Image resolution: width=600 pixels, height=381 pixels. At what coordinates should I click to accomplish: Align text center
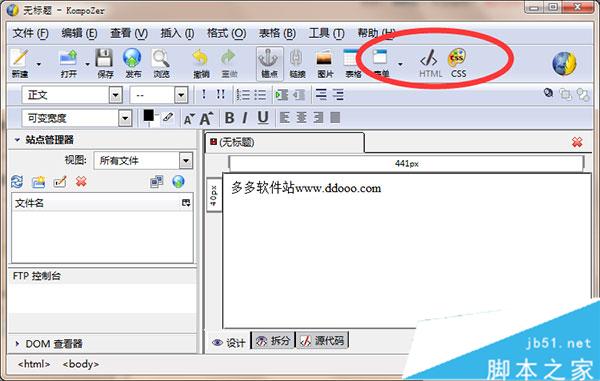(x=301, y=117)
